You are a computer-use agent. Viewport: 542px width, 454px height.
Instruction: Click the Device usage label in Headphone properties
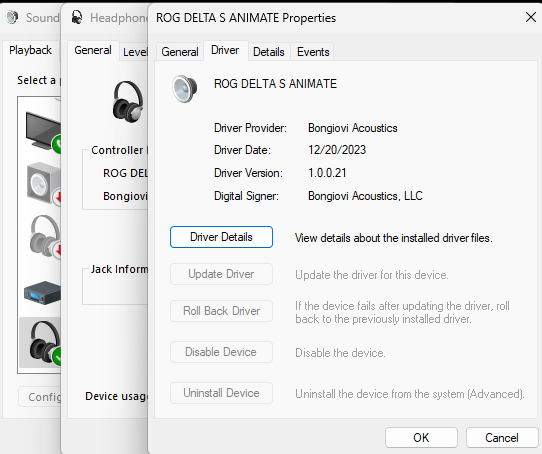pos(116,396)
